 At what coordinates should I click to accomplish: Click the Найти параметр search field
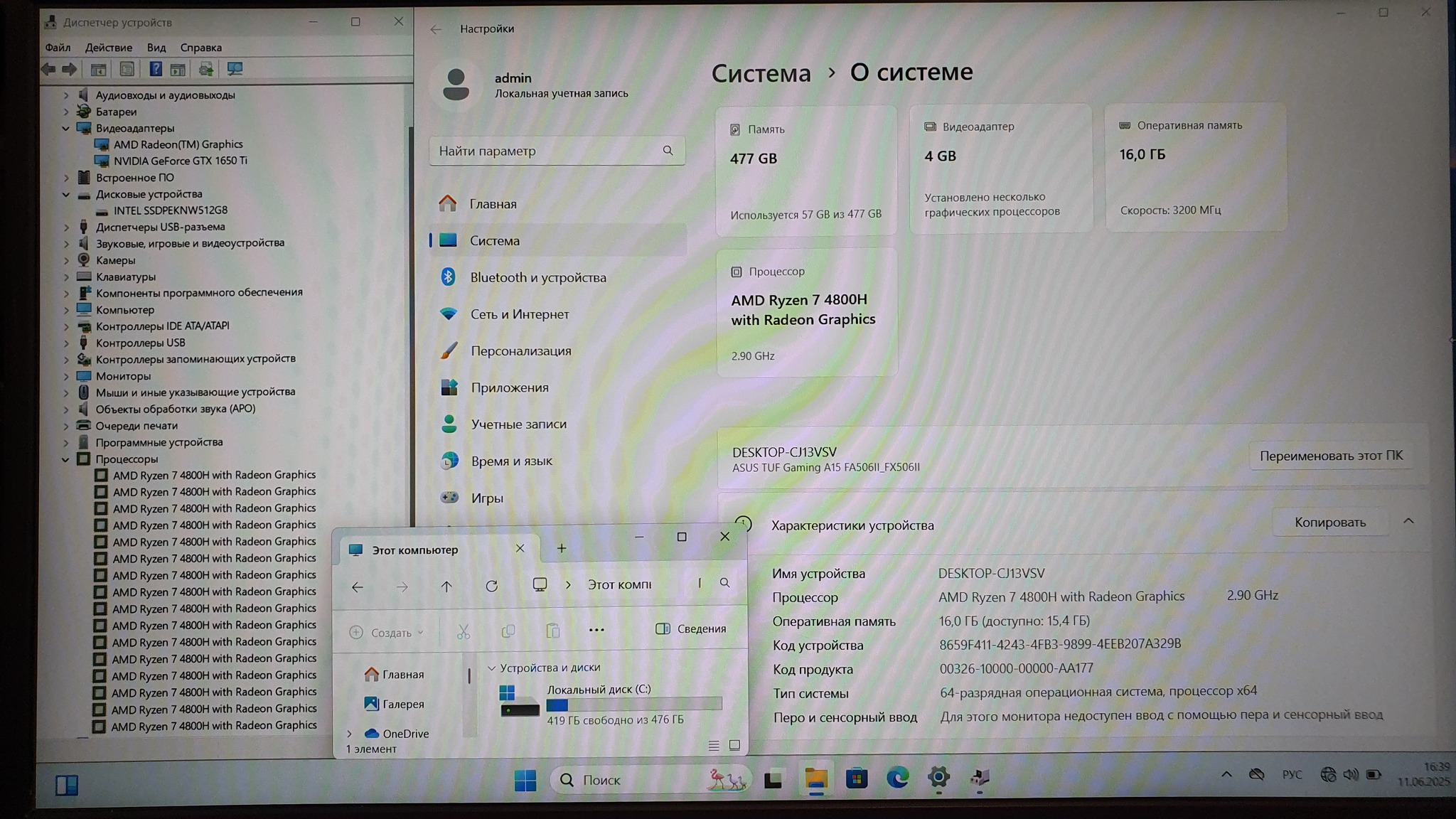click(547, 151)
